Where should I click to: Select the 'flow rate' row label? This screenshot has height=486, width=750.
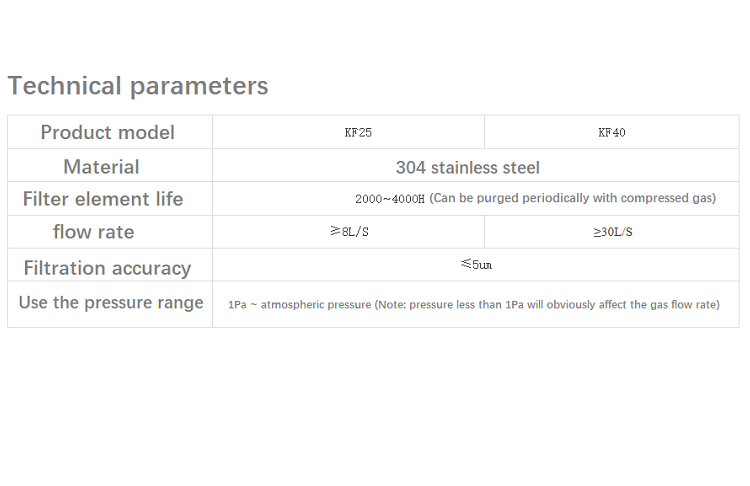(93, 232)
